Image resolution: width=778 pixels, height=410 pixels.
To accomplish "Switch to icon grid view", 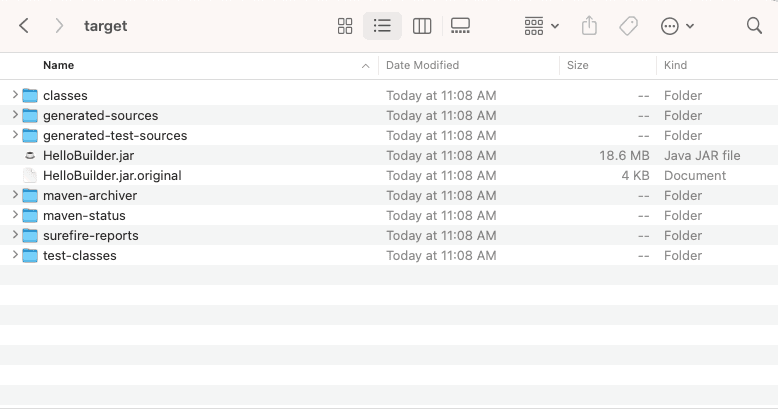I will tap(345, 26).
